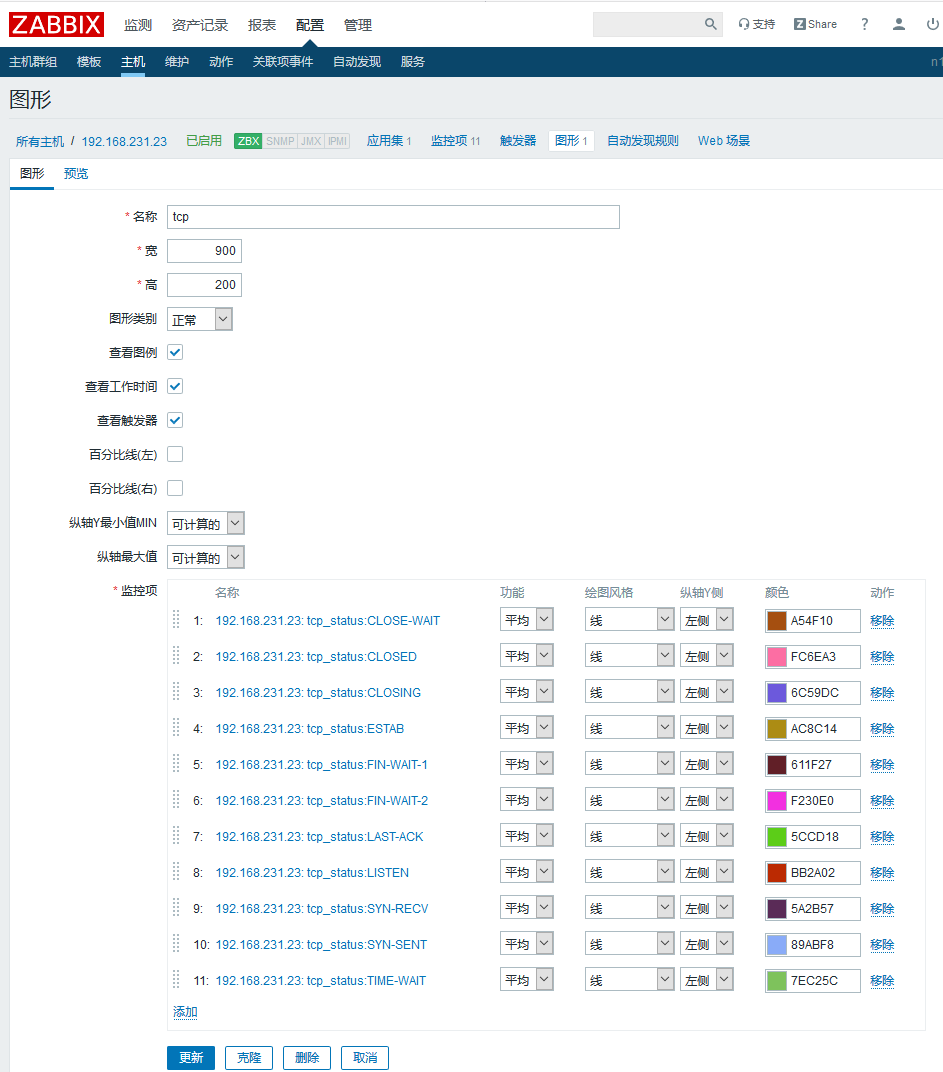Open the 管理 menu in top navigation
This screenshot has height=1072, width=943.
coord(357,24)
